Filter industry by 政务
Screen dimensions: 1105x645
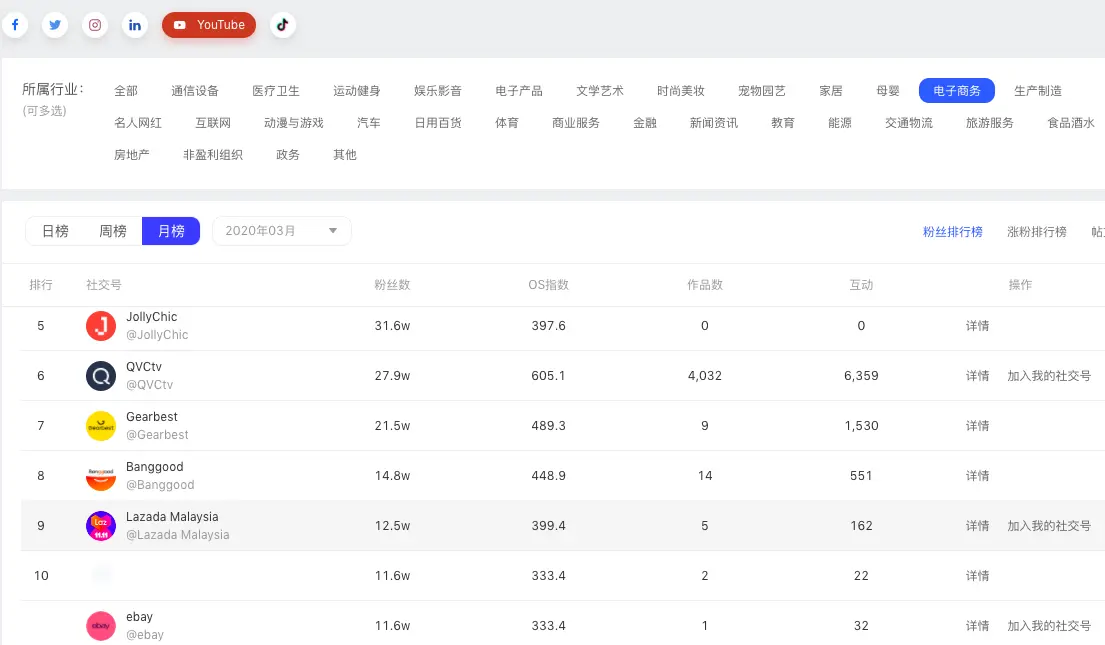click(x=288, y=154)
